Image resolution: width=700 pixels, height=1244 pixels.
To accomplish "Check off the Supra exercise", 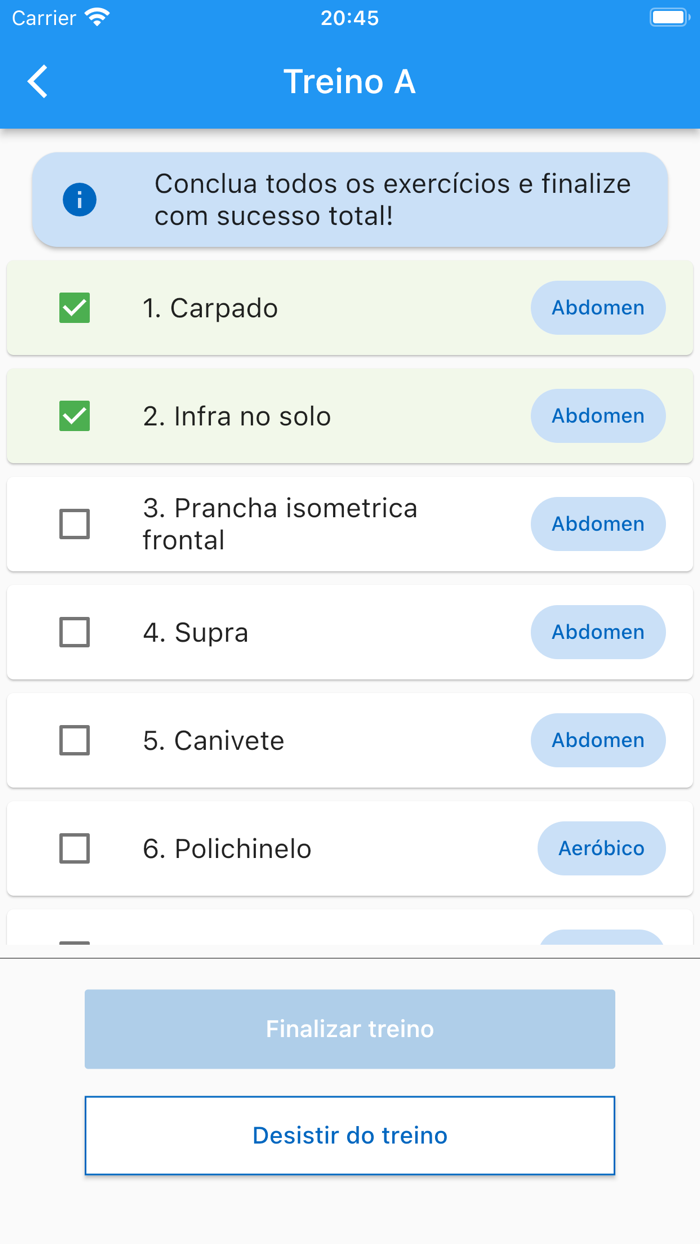I will [74, 632].
